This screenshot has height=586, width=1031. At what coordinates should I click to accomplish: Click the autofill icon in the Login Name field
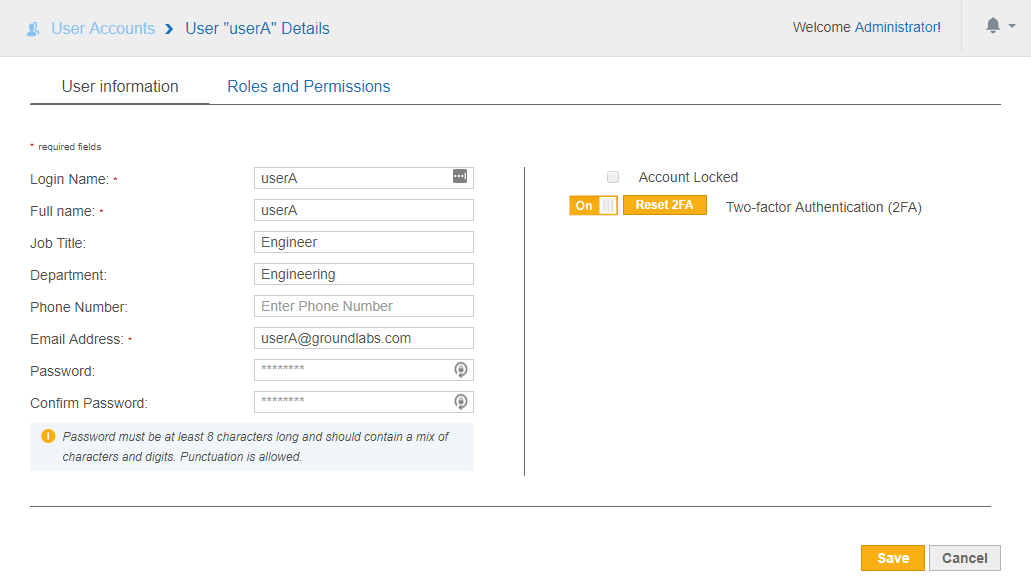point(460,177)
